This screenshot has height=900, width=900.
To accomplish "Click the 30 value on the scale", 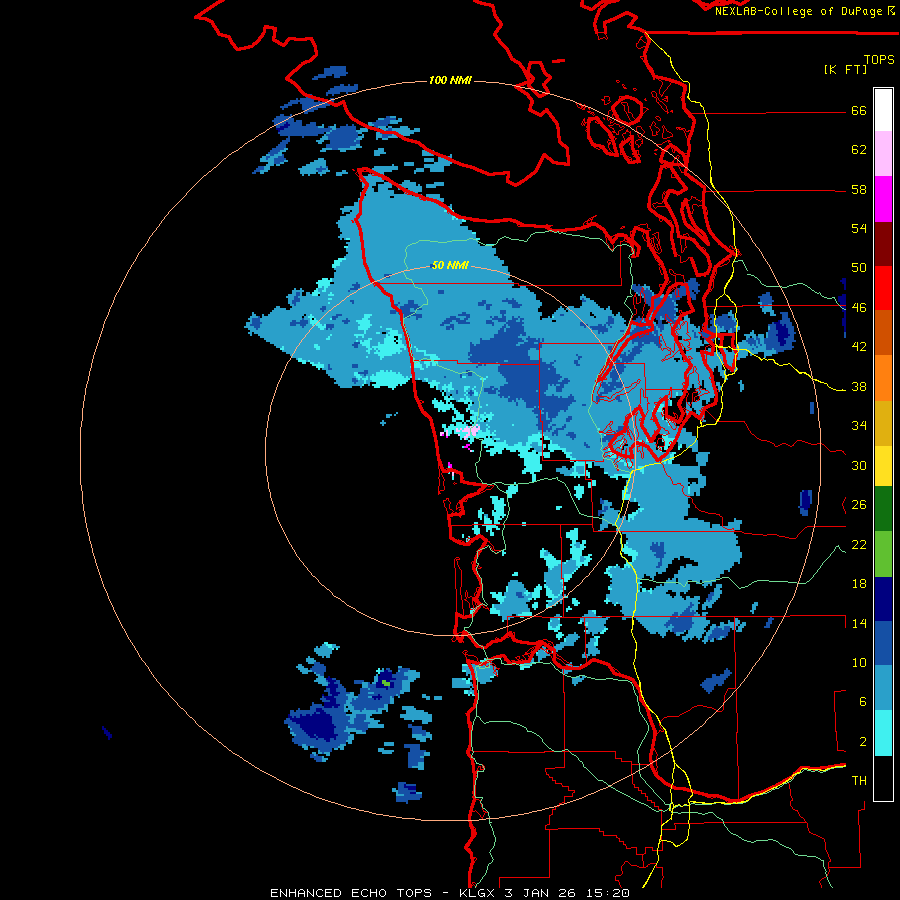I will [x=859, y=465].
